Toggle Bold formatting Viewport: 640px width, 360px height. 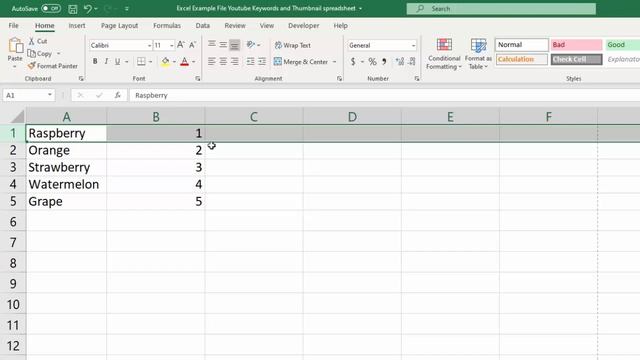pos(95,62)
